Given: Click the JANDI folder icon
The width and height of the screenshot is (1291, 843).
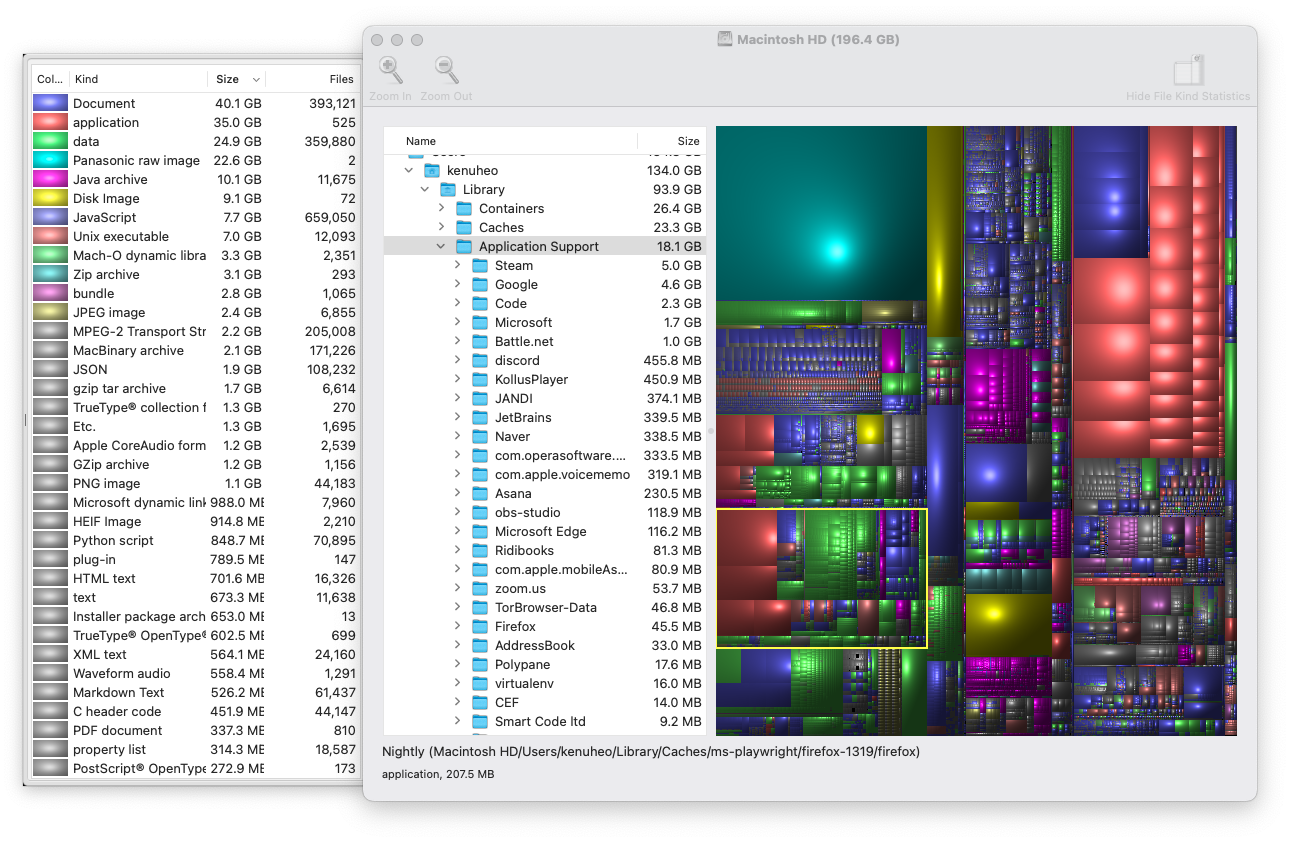Looking at the screenshot, I should tap(479, 399).
